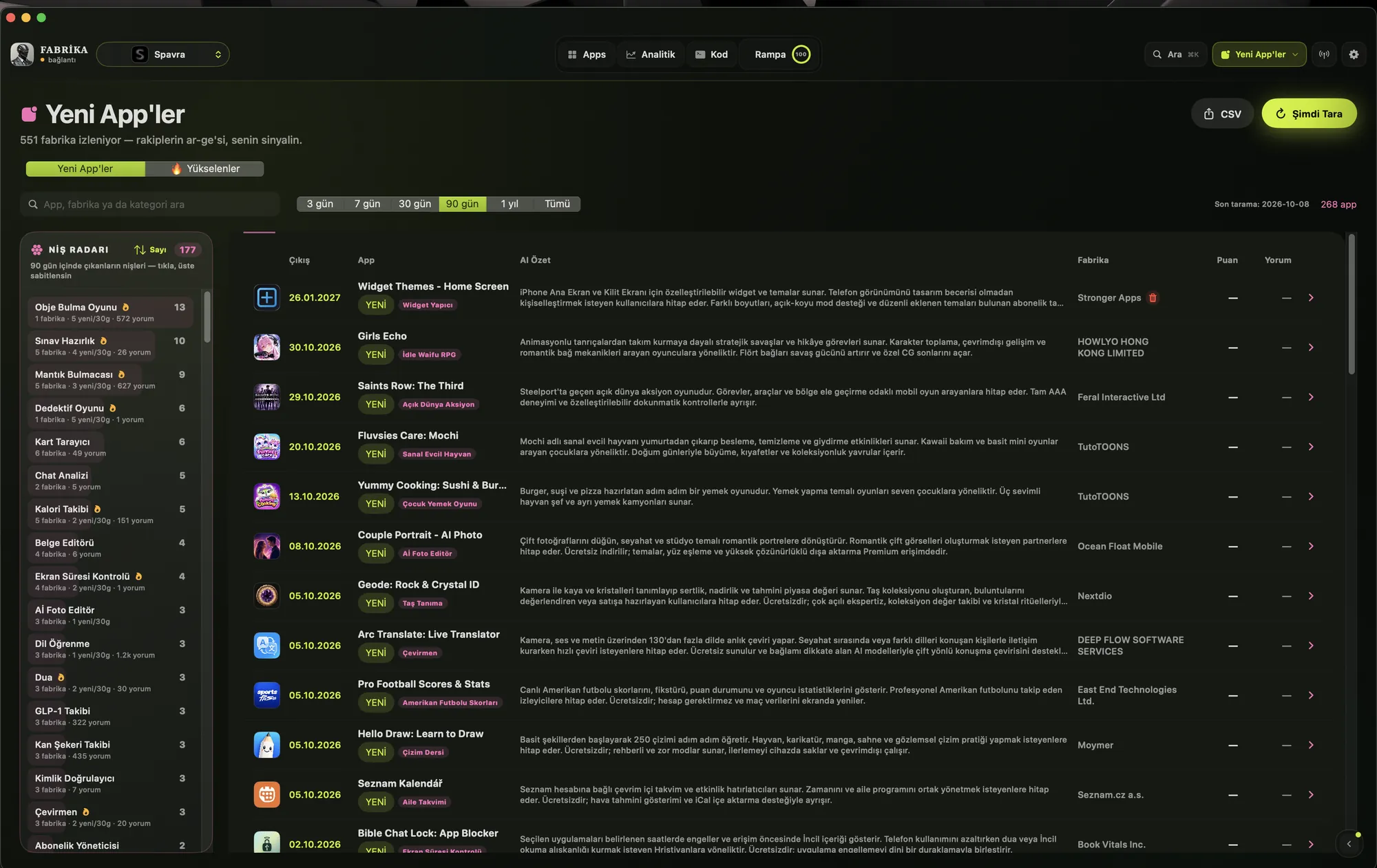
Task: Click the Couple Portrait app icon
Action: tap(266, 546)
